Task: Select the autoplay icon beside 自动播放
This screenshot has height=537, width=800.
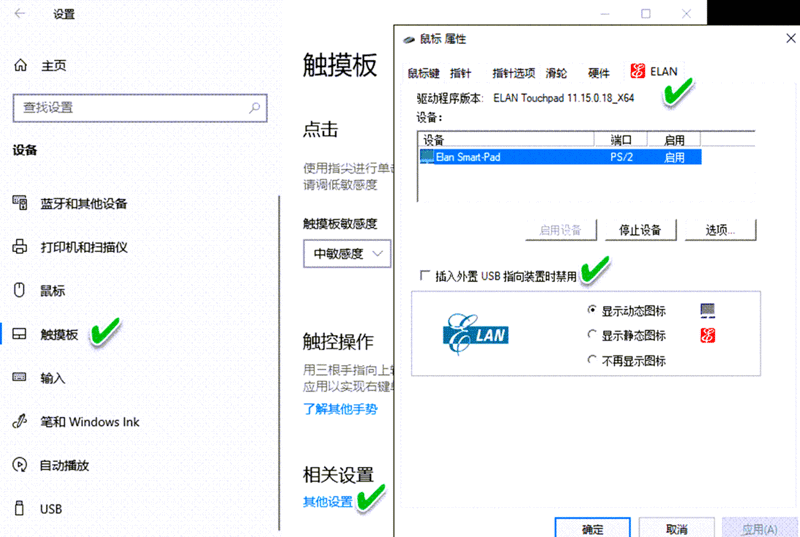Action: pyautogui.click(x=19, y=465)
